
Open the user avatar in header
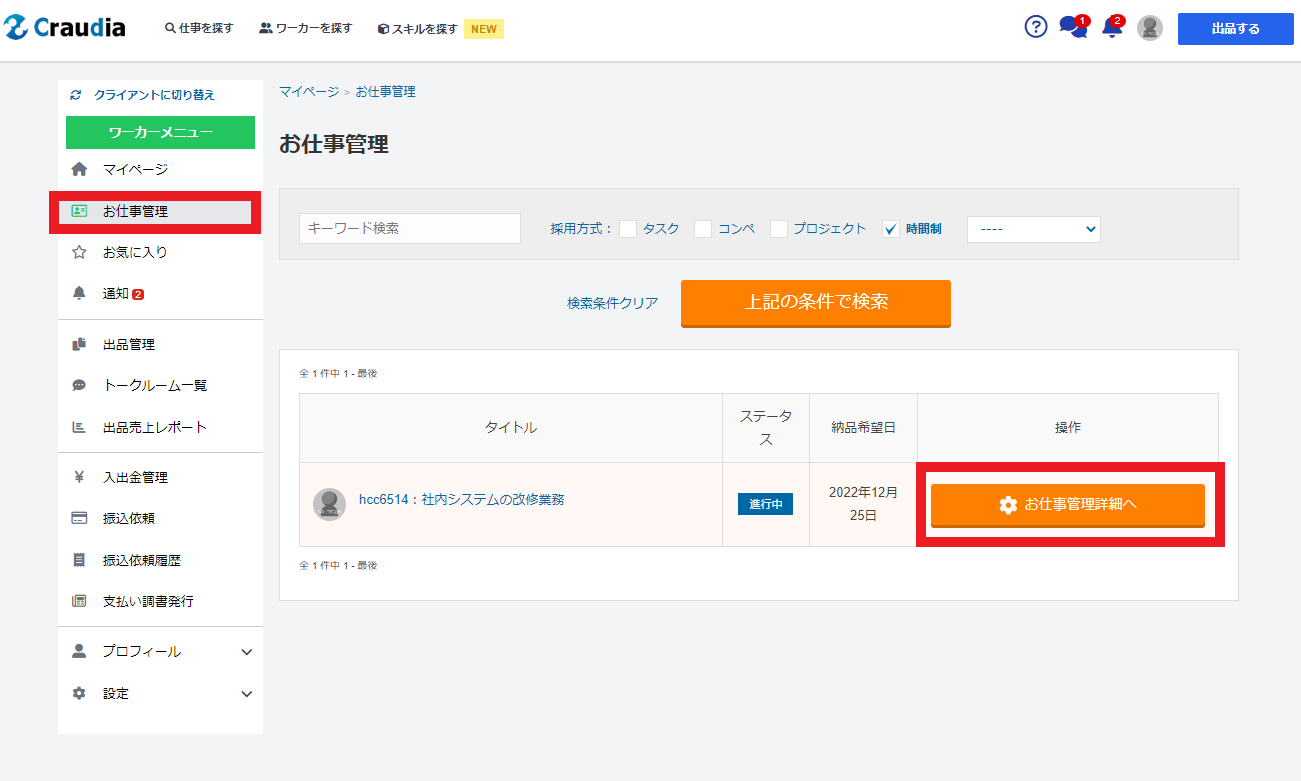(1150, 28)
